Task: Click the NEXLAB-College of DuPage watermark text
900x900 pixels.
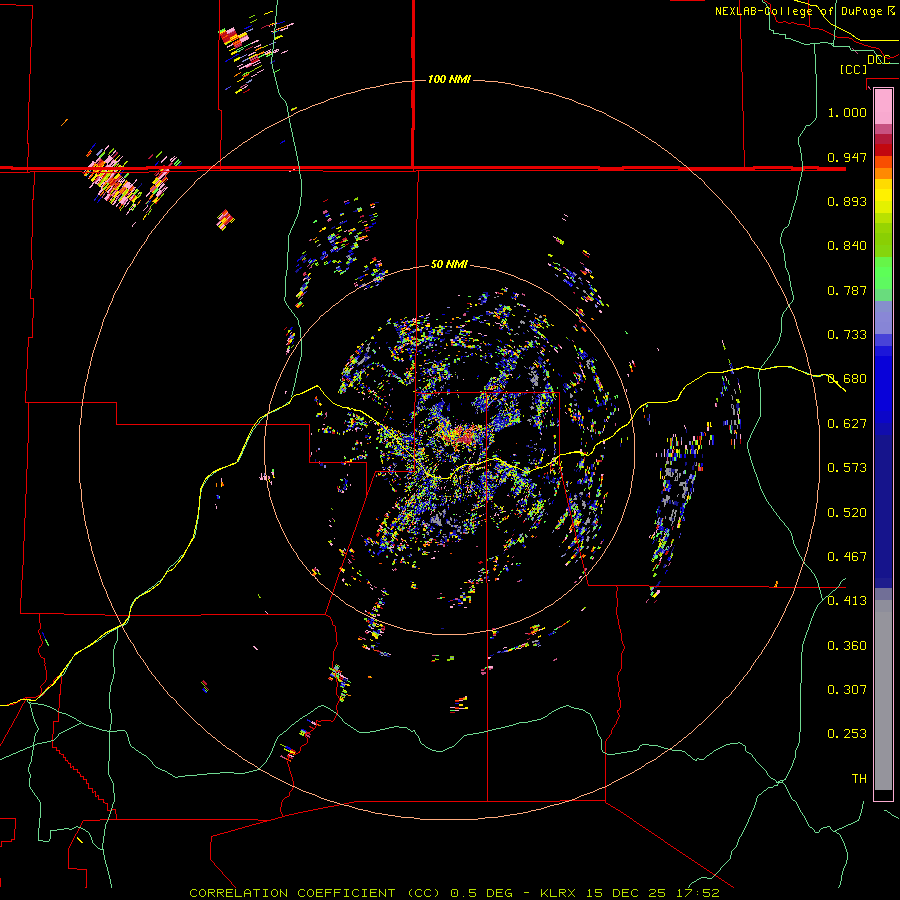Action: tap(805, 11)
